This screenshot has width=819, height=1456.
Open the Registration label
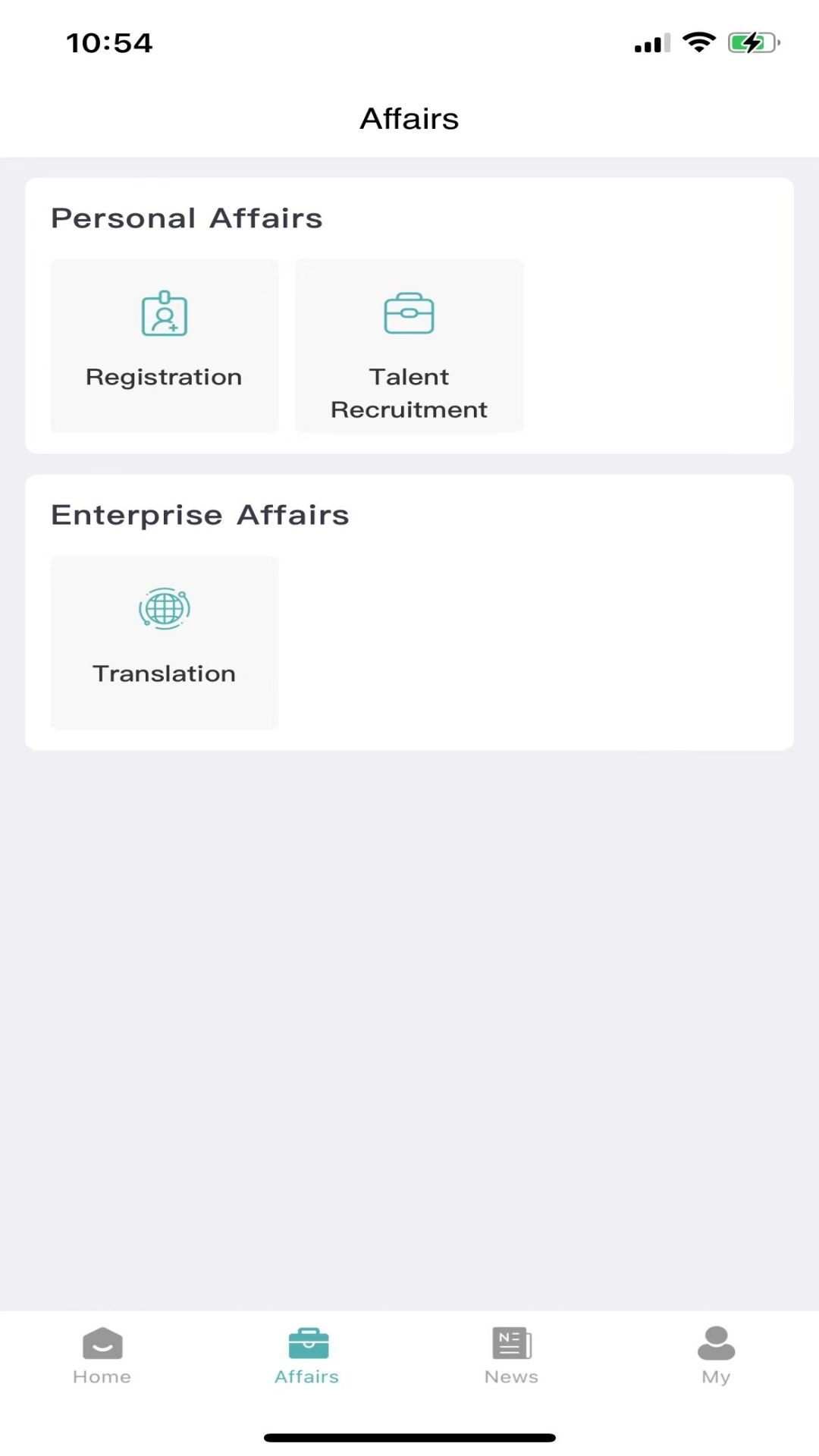[164, 377]
